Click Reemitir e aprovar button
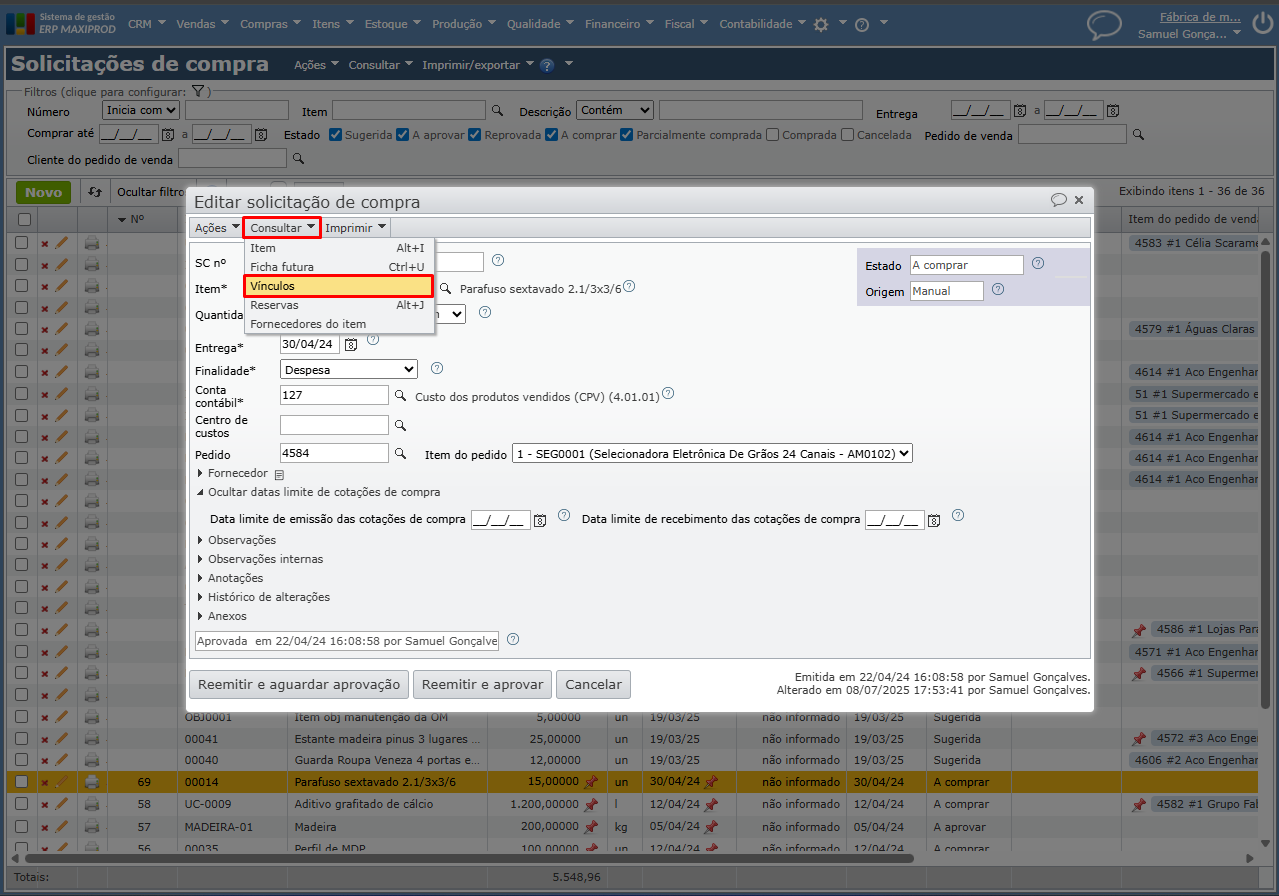The width and height of the screenshot is (1279, 896). click(x=481, y=685)
